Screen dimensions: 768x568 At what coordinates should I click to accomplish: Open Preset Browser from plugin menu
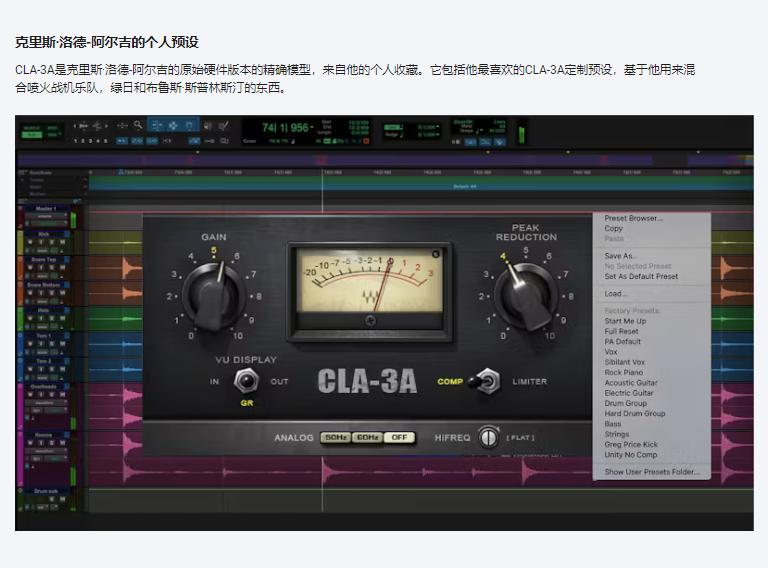(x=633, y=218)
